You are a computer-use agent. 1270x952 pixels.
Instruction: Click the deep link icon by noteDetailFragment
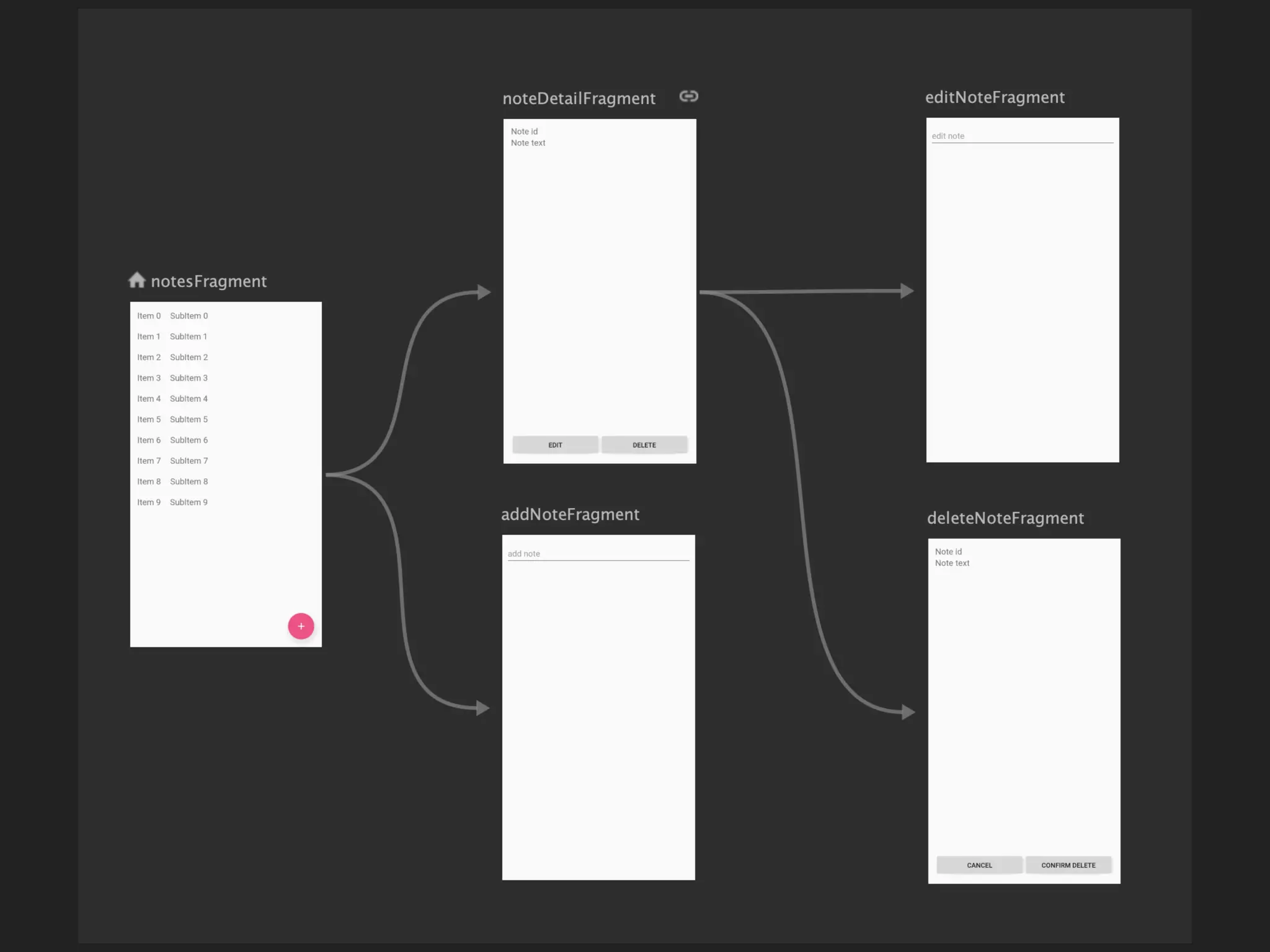pos(688,96)
